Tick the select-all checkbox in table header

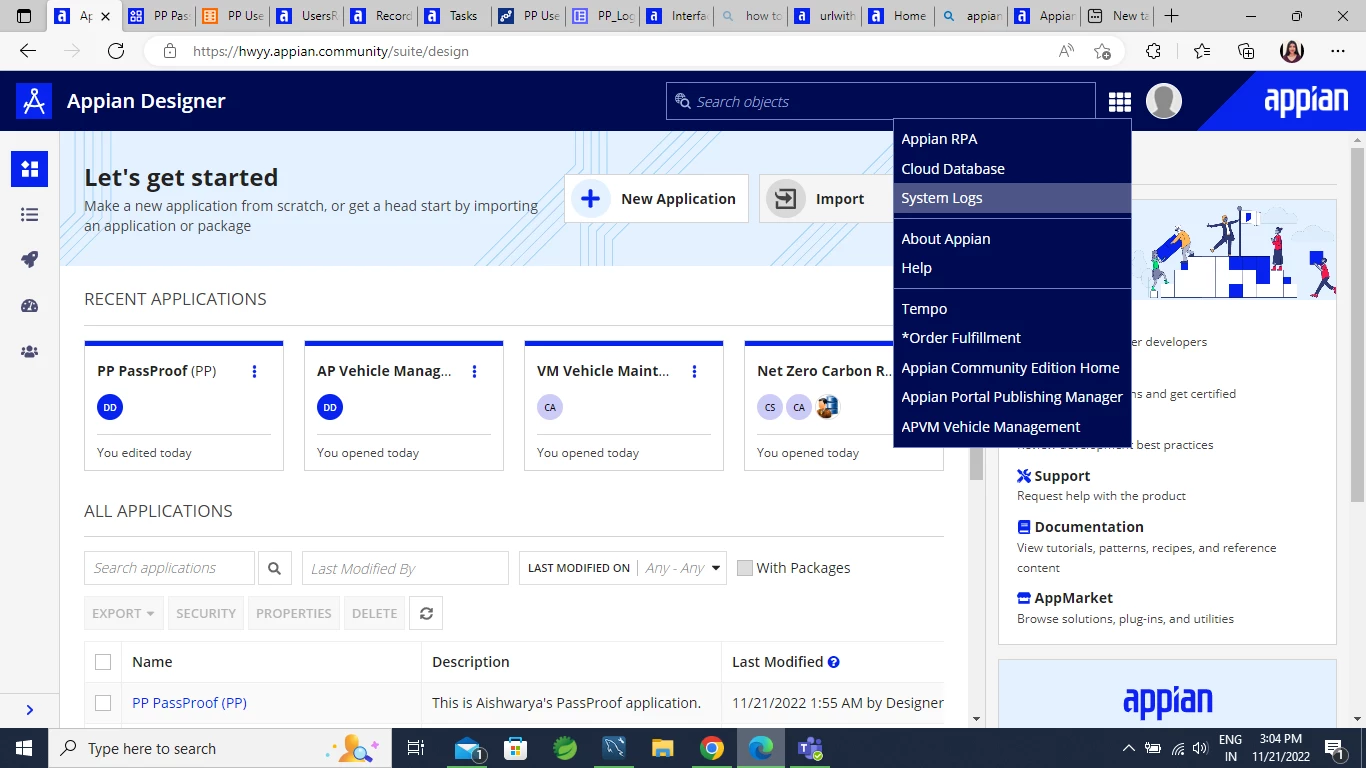(103, 662)
